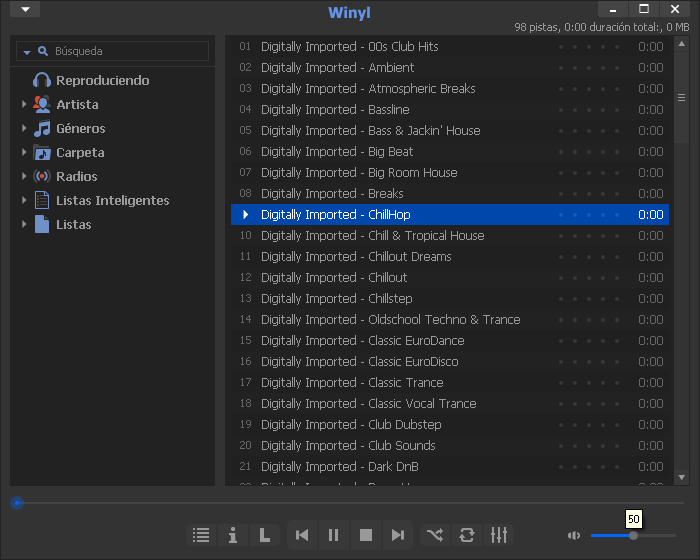Viewport: 700px width, 560px height.
Task: Click the magnifier search icon
Action: (x=43, y=51)
